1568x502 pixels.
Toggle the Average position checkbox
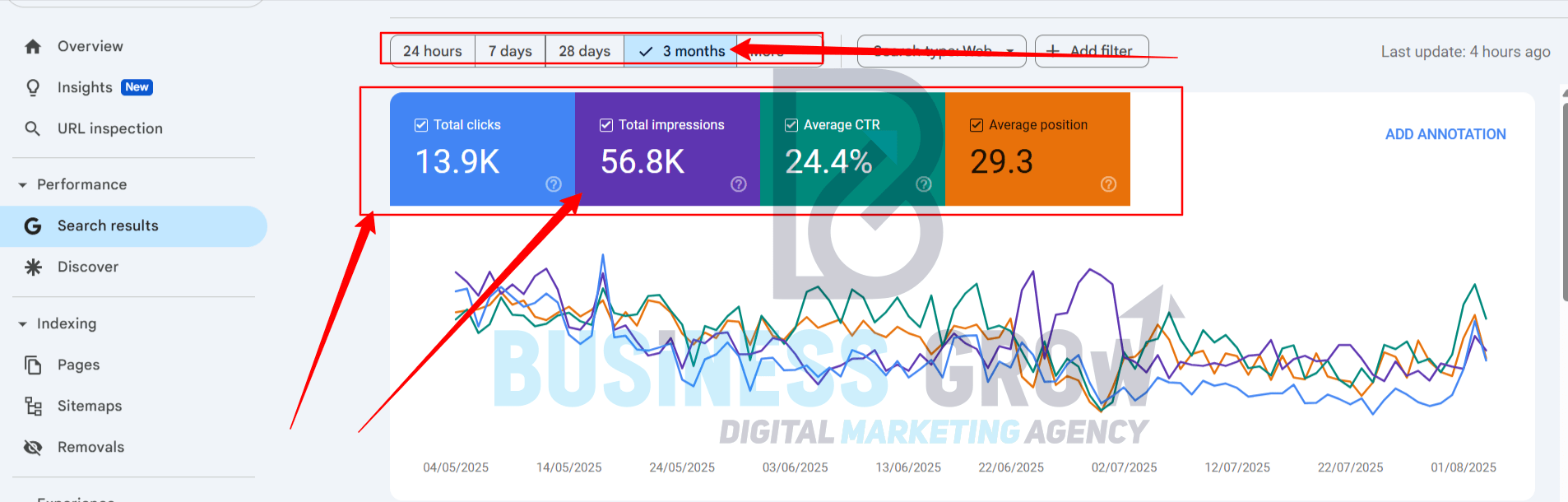pos(977,125)
